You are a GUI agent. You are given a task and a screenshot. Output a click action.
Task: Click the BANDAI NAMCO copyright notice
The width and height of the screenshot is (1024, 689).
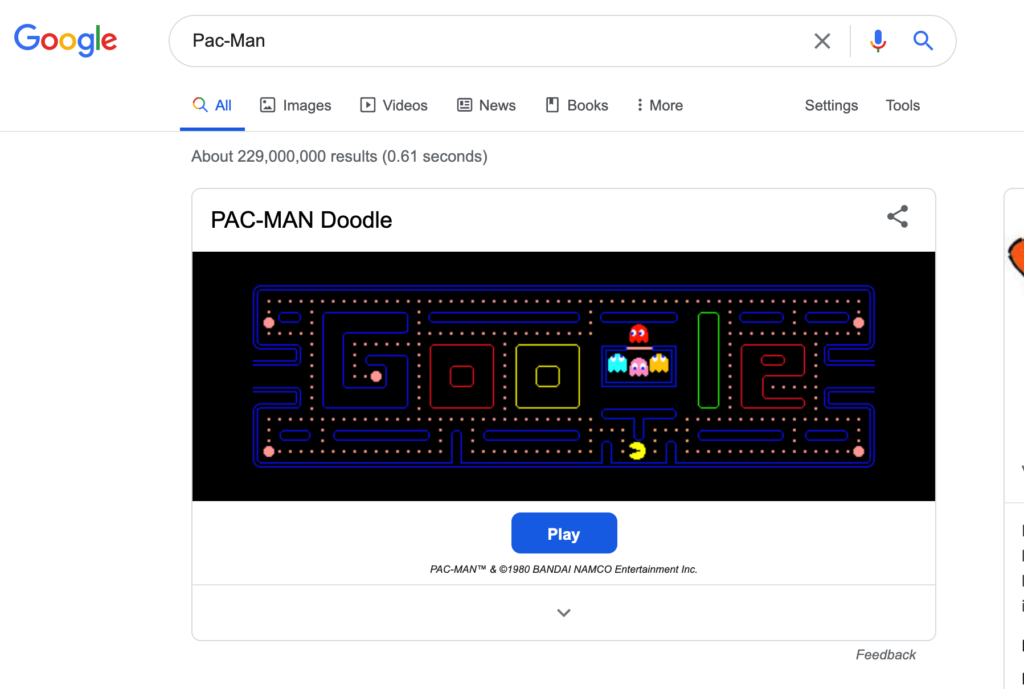click(564, 569)
